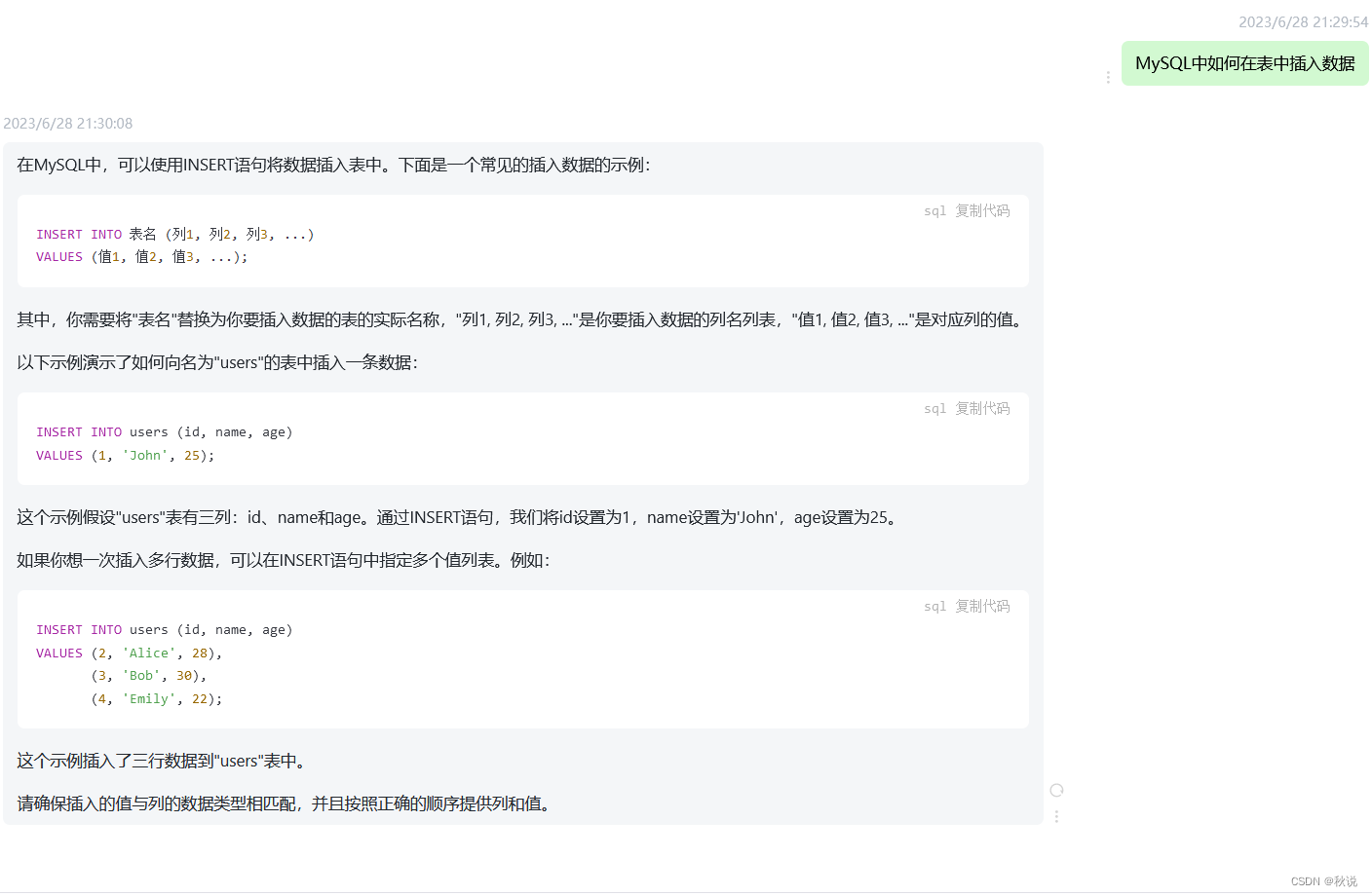Click the copy icon of the first code block
Screen dimensions: 1372x896
982,210
